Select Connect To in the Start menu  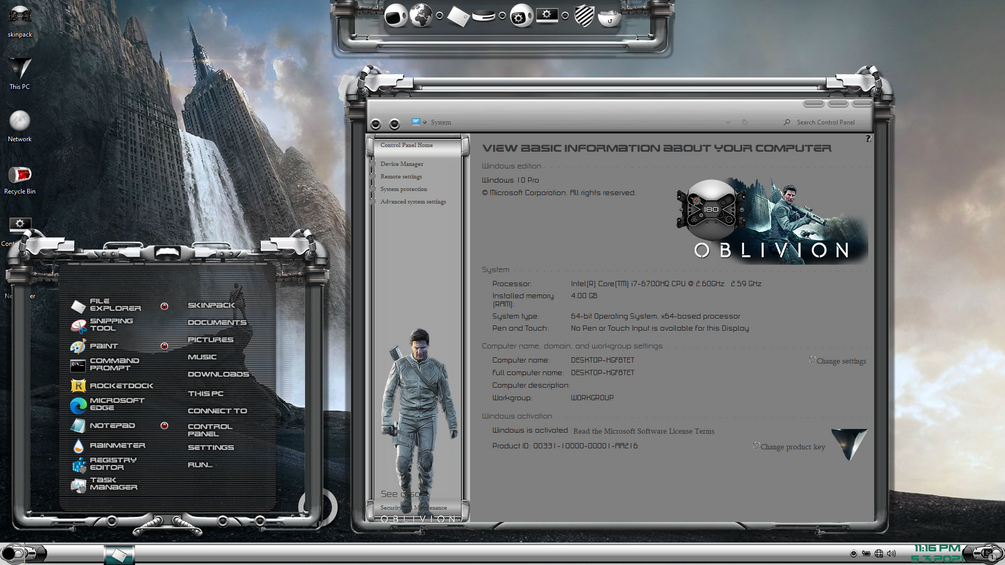217,411
